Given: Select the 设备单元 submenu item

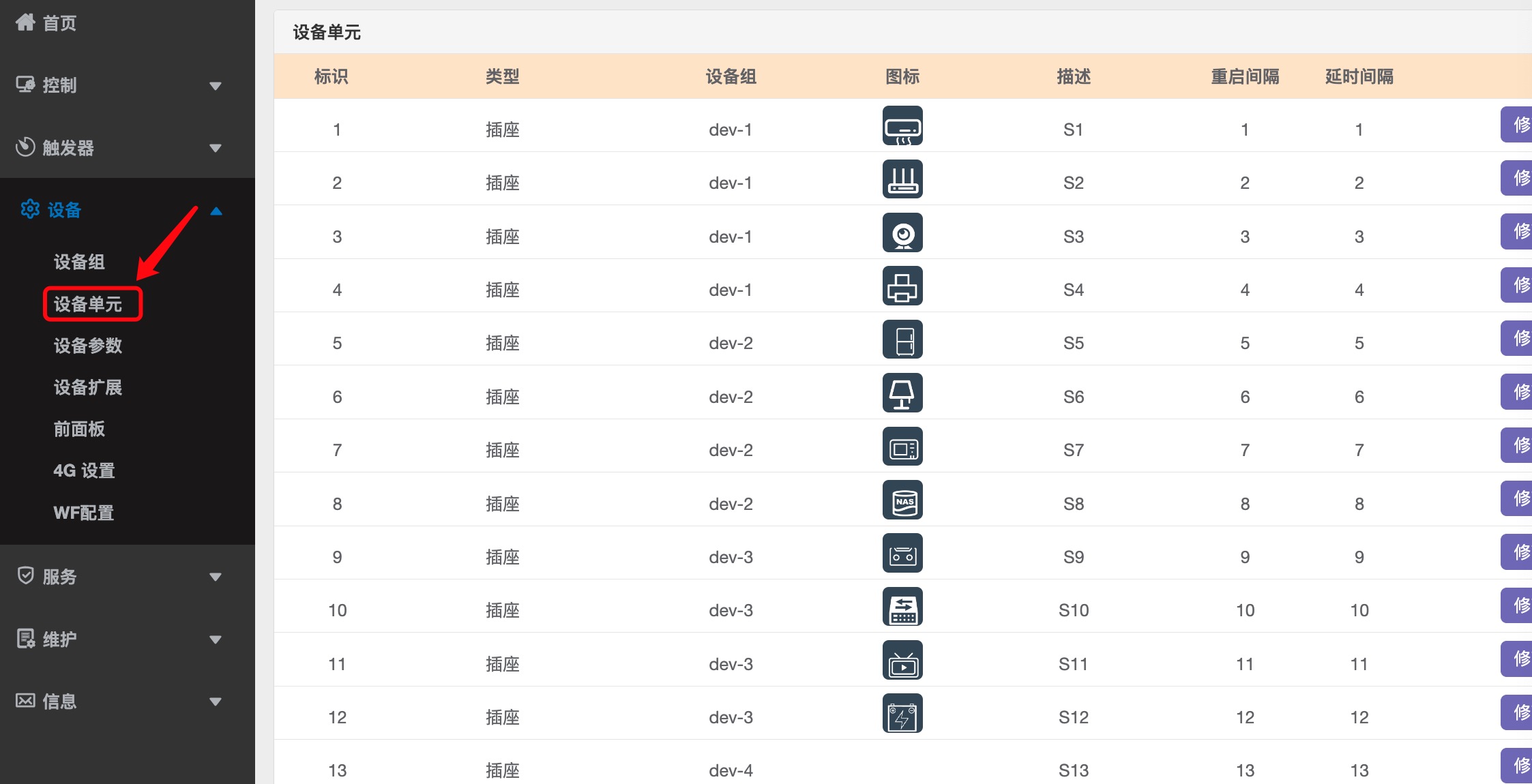Looking at the screenshot, I should pos(88,304).
